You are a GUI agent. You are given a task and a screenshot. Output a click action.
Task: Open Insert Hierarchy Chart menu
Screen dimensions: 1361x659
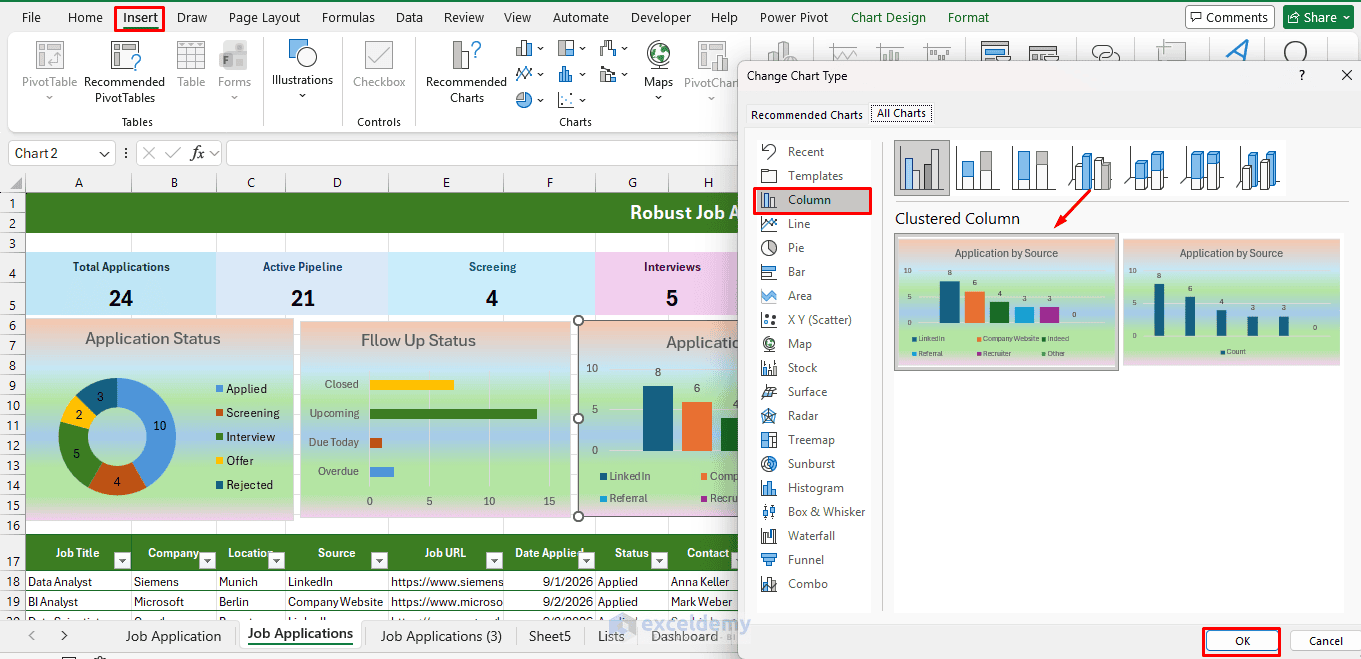[571, 48]
